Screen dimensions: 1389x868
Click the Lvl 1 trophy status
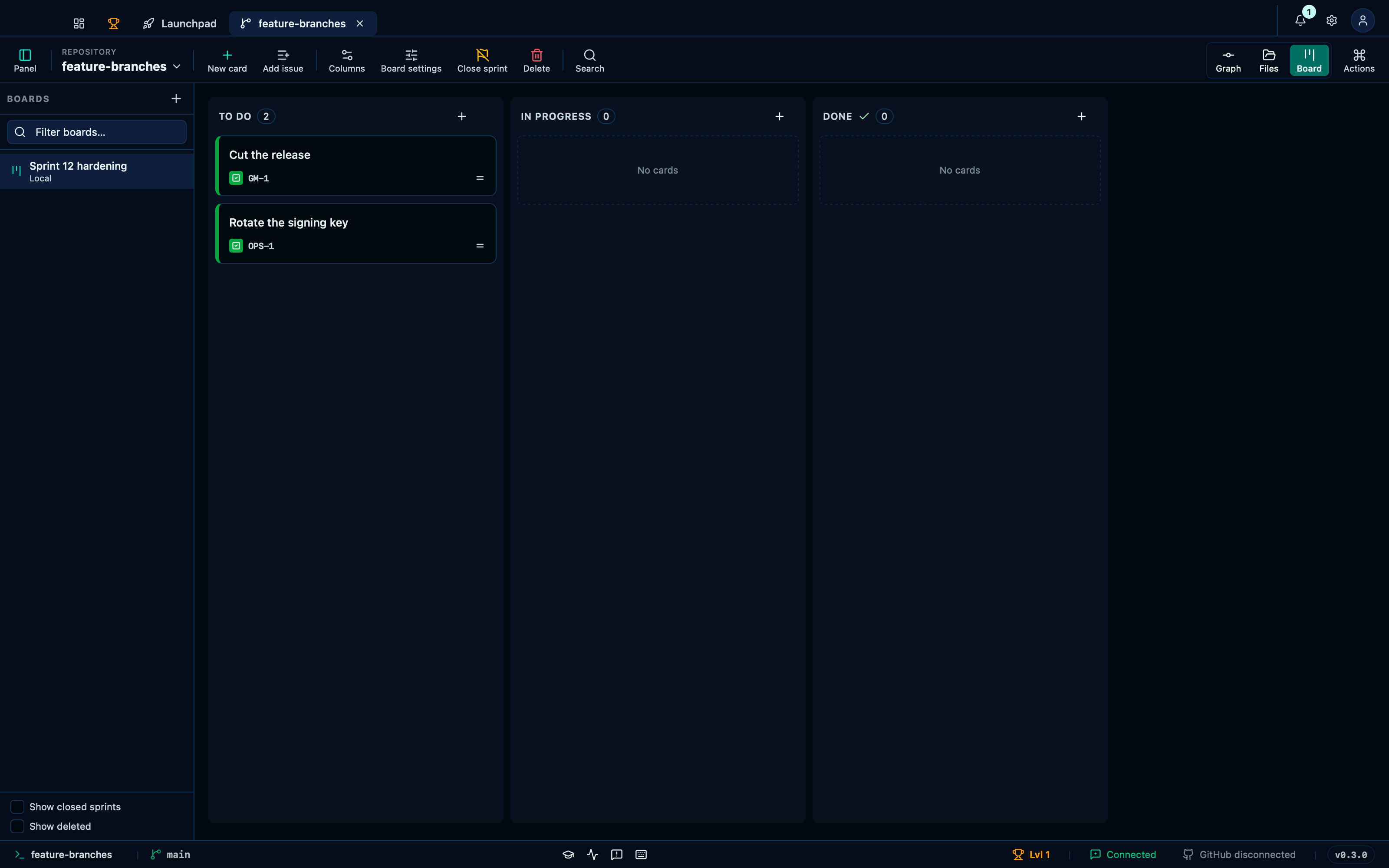(1031, 854)
